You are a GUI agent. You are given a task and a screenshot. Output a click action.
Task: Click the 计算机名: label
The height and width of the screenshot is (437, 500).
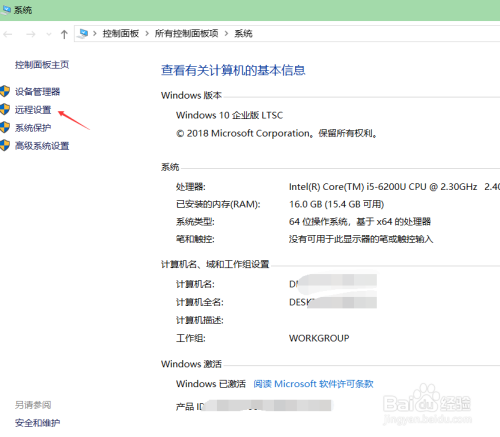point(195,284)
